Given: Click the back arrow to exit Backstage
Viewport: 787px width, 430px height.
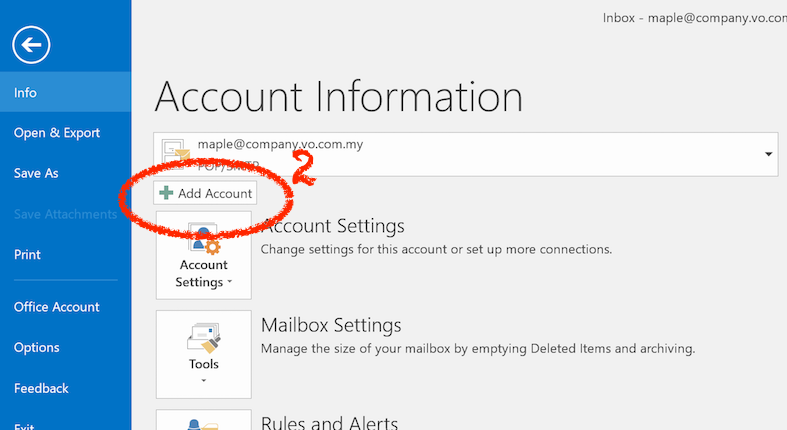Looking at the screenshot, I should tap(32, 44).
